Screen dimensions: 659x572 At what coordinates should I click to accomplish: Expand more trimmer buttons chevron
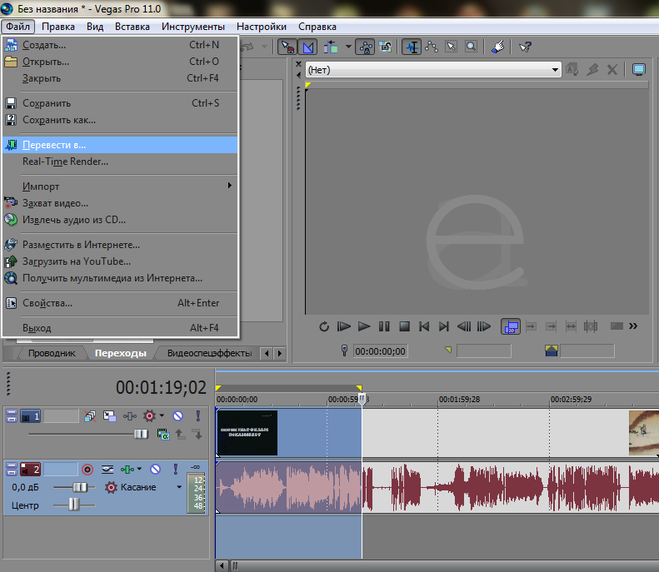pyautogui.click(x=633, y=326)
